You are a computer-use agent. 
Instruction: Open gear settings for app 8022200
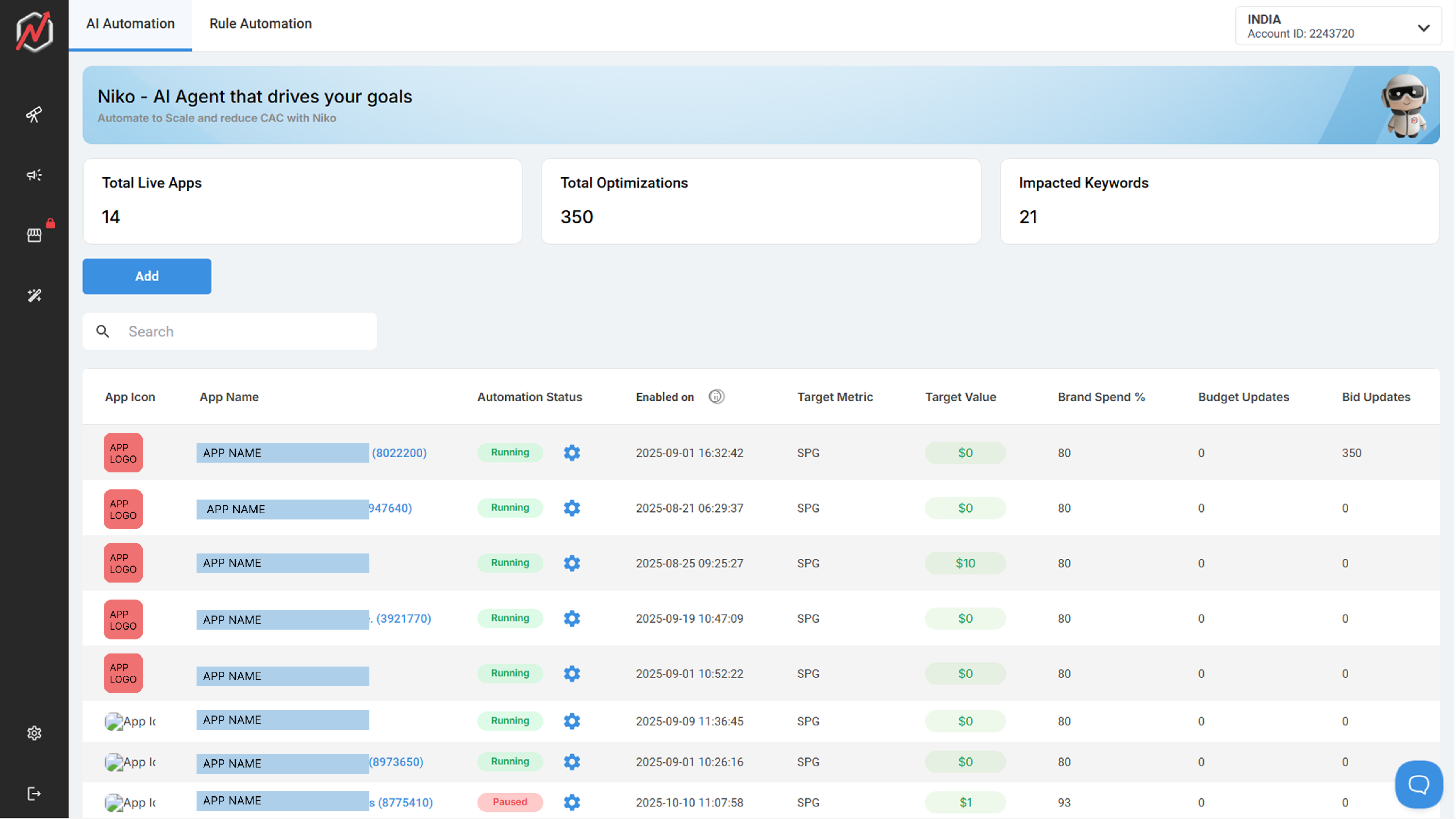pos(571,453)
